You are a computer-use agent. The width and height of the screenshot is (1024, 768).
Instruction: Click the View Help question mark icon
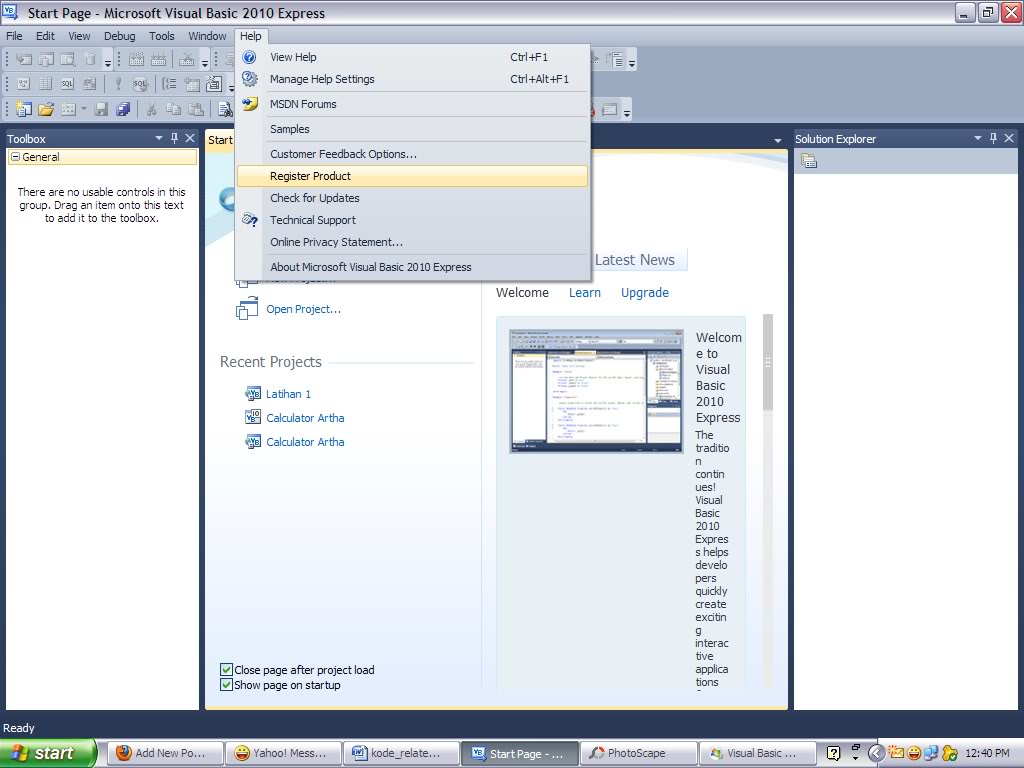pyautogui.click(x=249, y=57)
